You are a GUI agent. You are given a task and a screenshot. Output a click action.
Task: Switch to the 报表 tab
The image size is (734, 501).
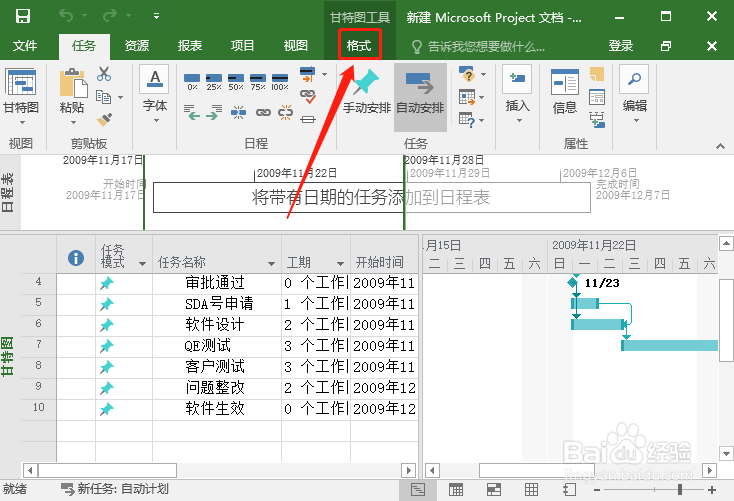click(x=190, y=46)
